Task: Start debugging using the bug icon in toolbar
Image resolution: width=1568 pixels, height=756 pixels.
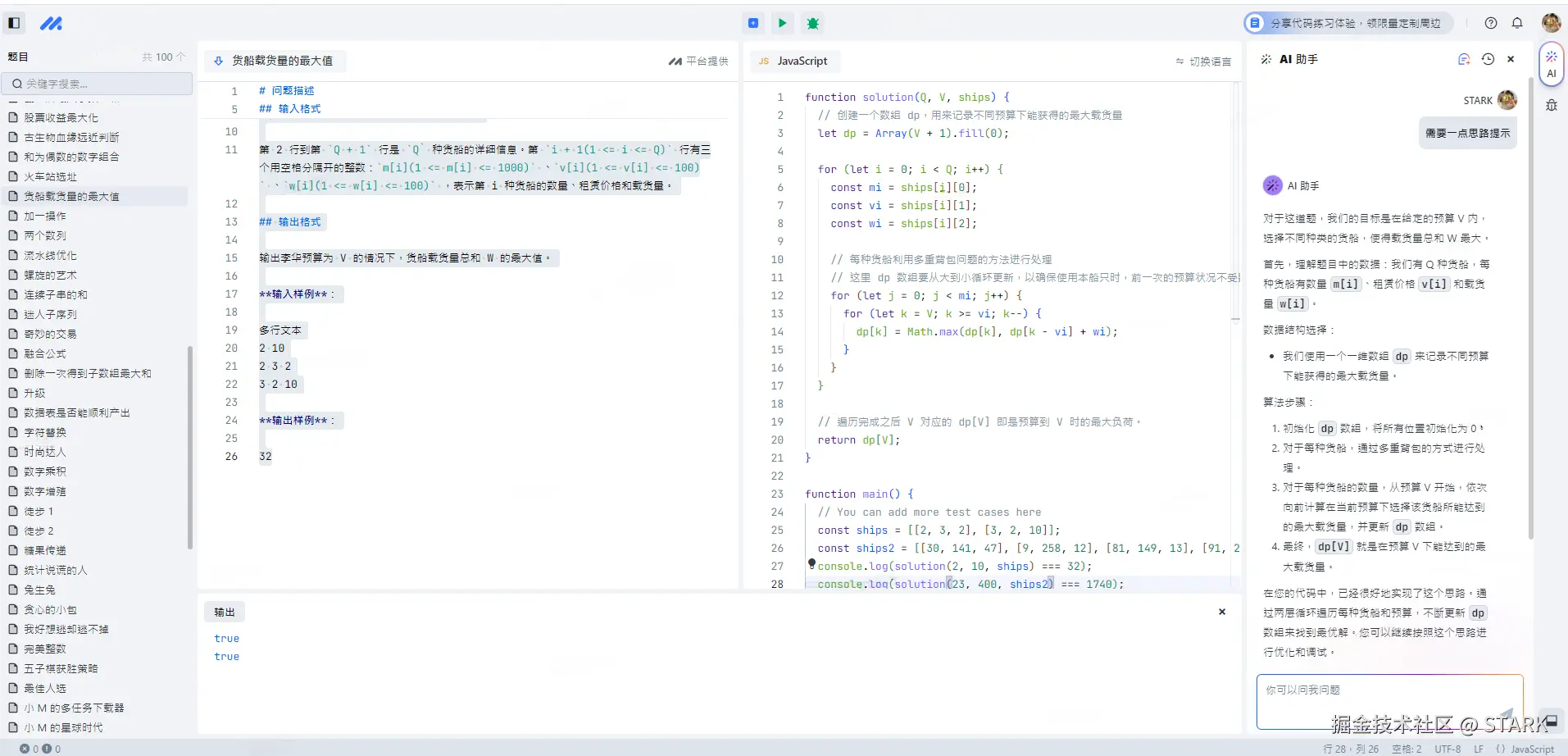Action: click(812, 23)
